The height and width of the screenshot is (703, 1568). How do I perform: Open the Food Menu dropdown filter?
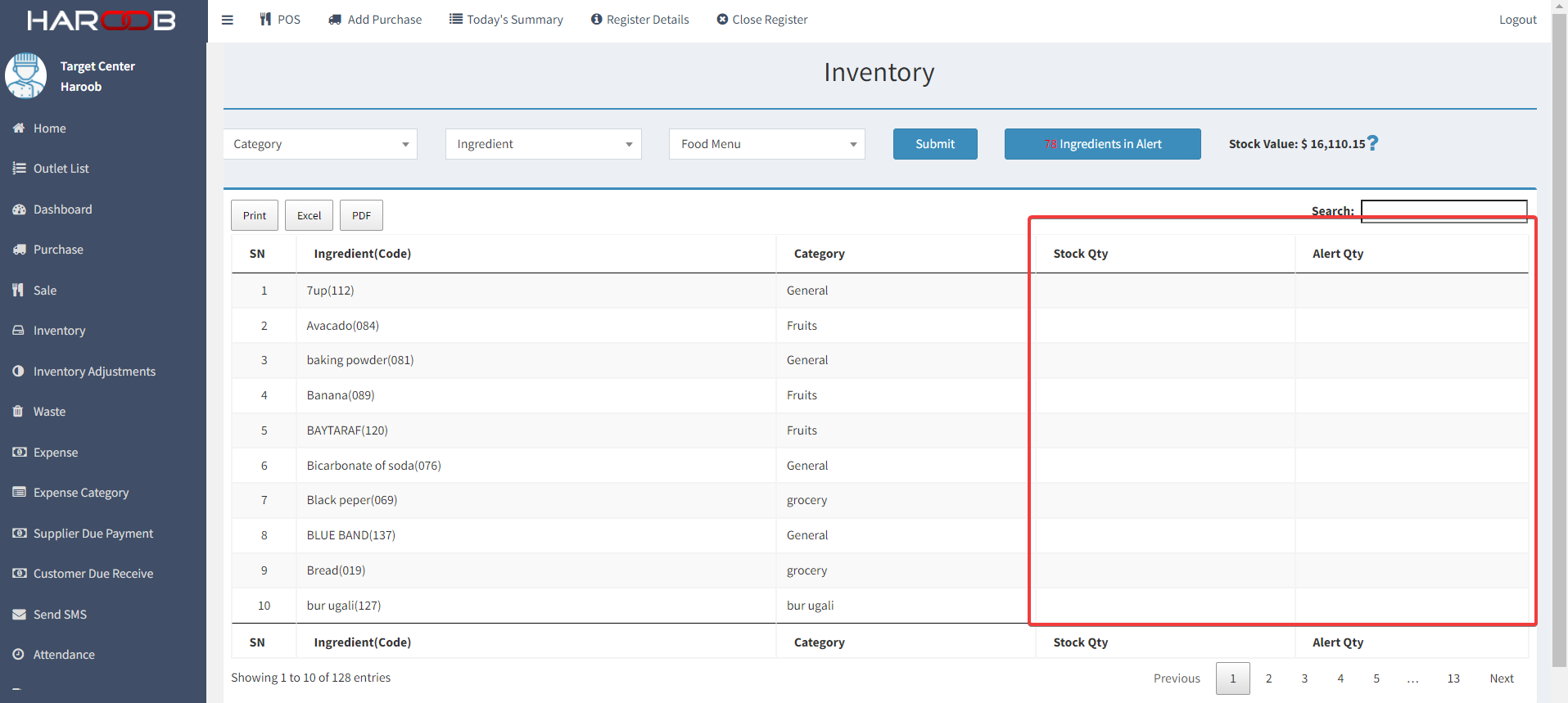pyautogui.click(x=767, y=144)
